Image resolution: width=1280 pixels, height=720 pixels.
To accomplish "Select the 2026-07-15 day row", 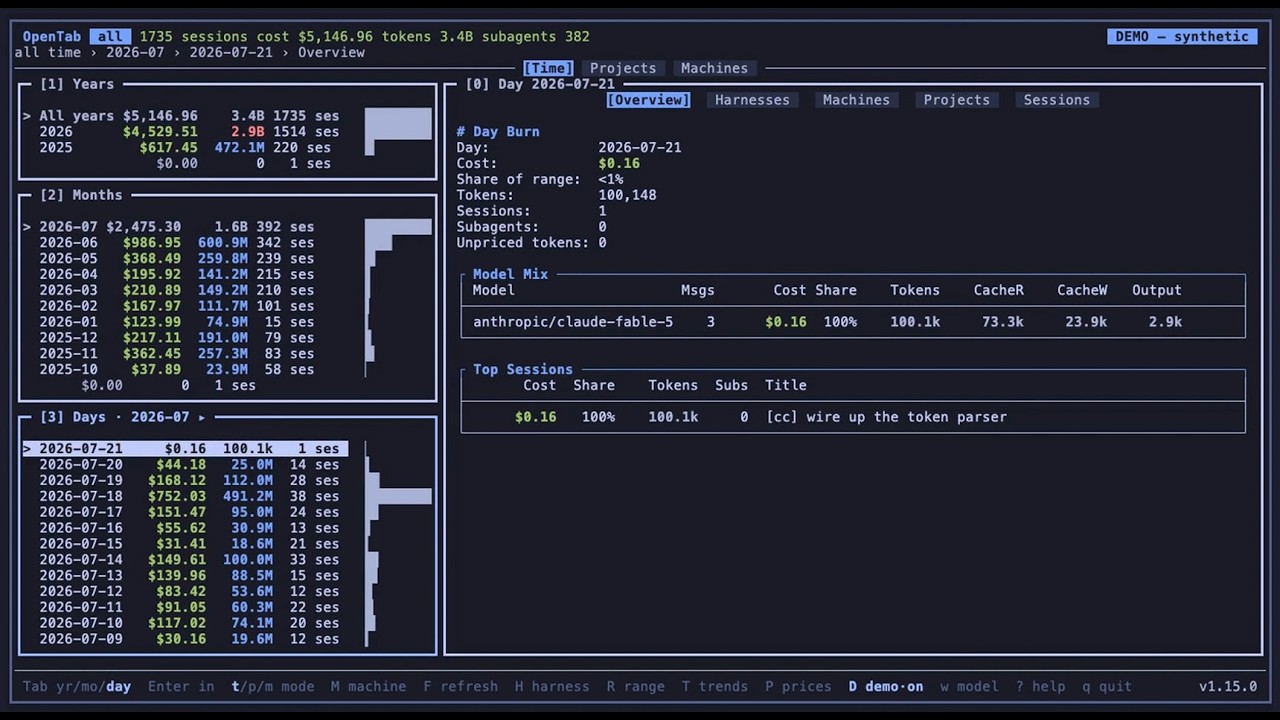I will (185, 544).
